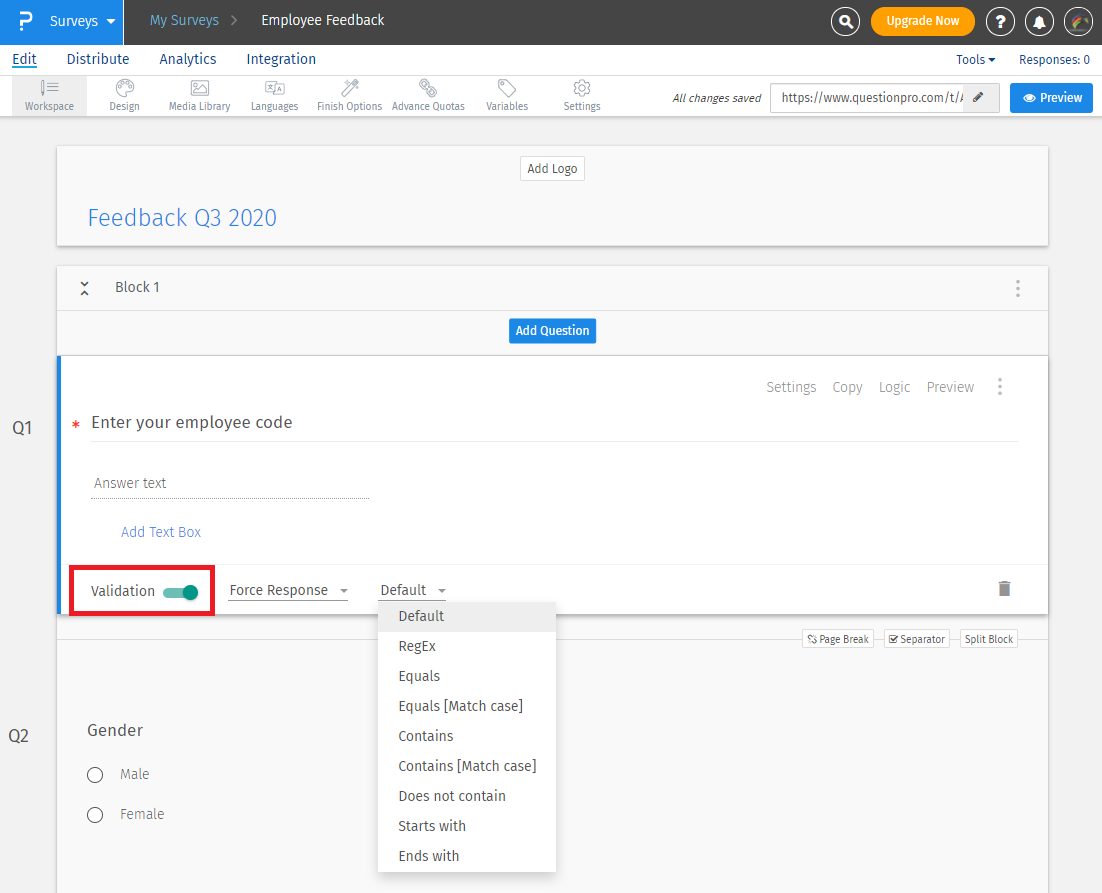Choose RegEx from validation list
1102x893 pixels.
coord(417,646)
